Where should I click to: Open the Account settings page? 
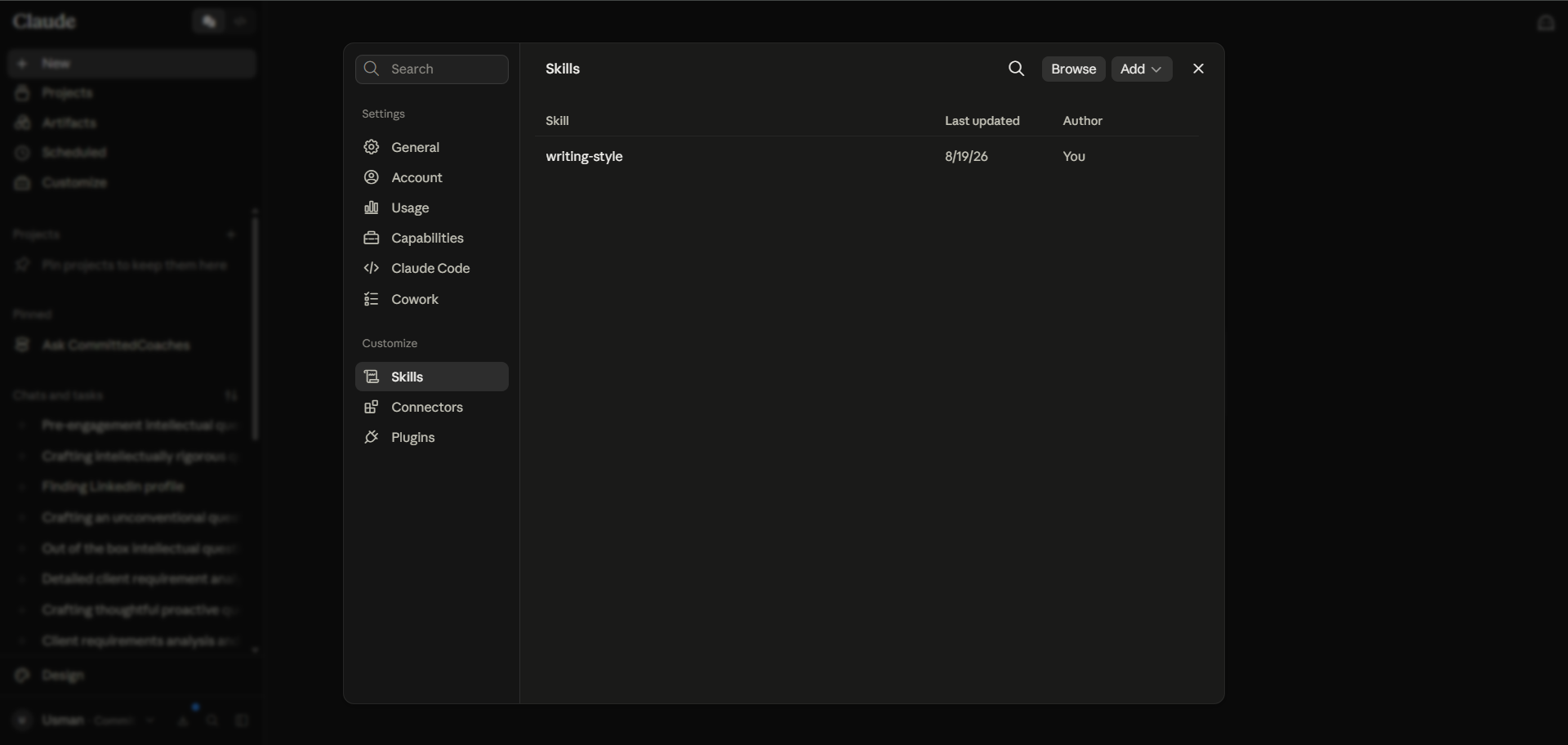tap(431, 177)
